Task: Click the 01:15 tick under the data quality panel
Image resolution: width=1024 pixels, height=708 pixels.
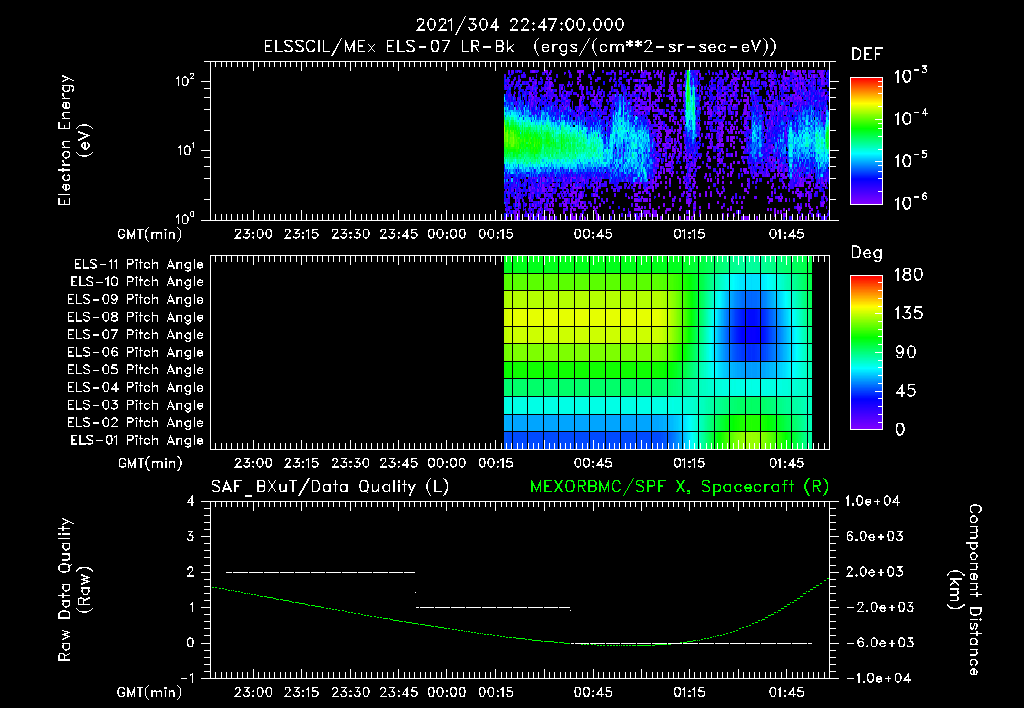Action: coord(690,692)
